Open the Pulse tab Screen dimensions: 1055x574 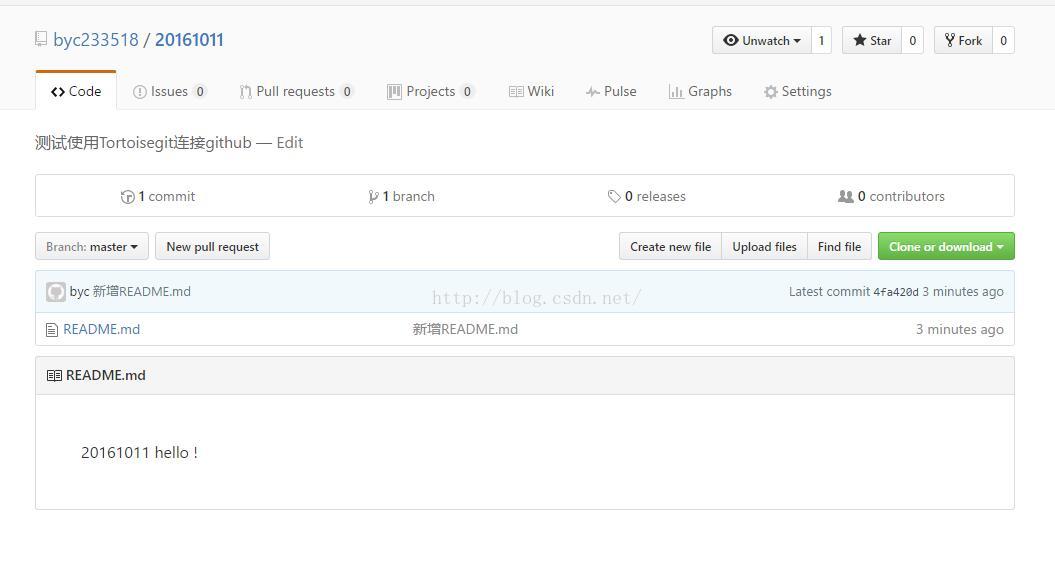point(611,91)
